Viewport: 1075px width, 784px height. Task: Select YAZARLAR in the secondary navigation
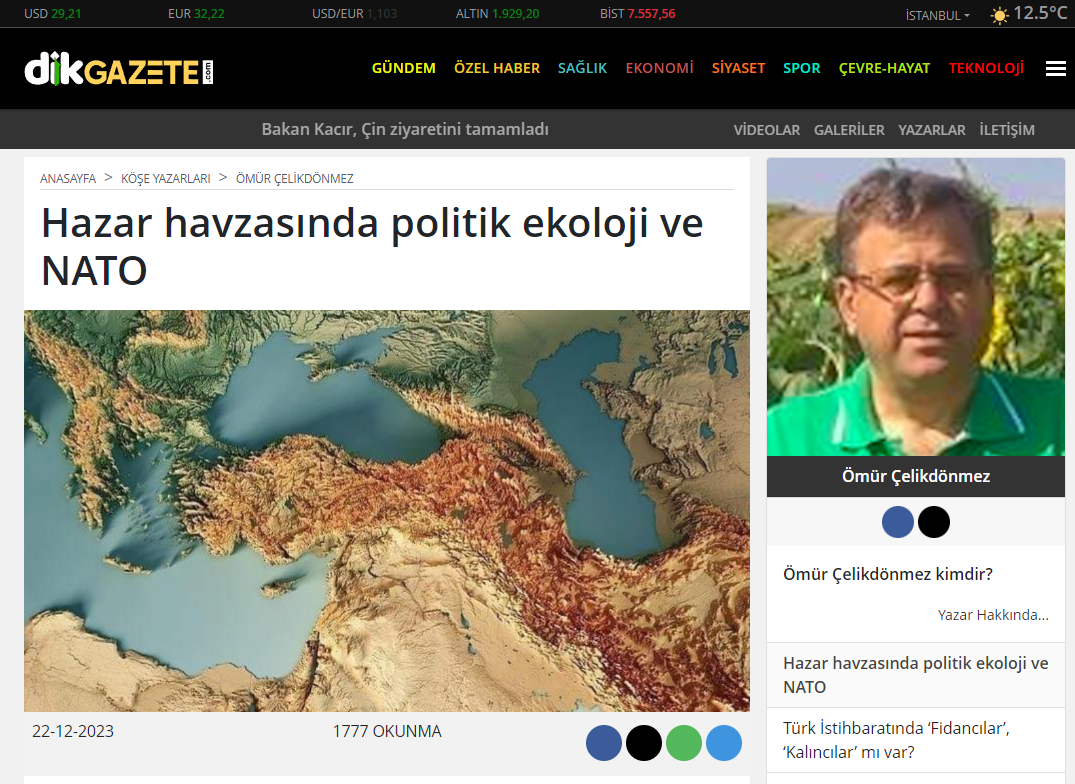(931, 130)
